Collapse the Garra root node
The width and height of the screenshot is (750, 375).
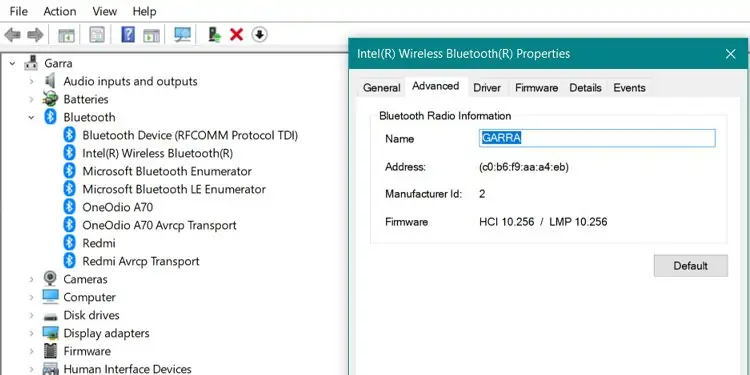click(12, 63)
